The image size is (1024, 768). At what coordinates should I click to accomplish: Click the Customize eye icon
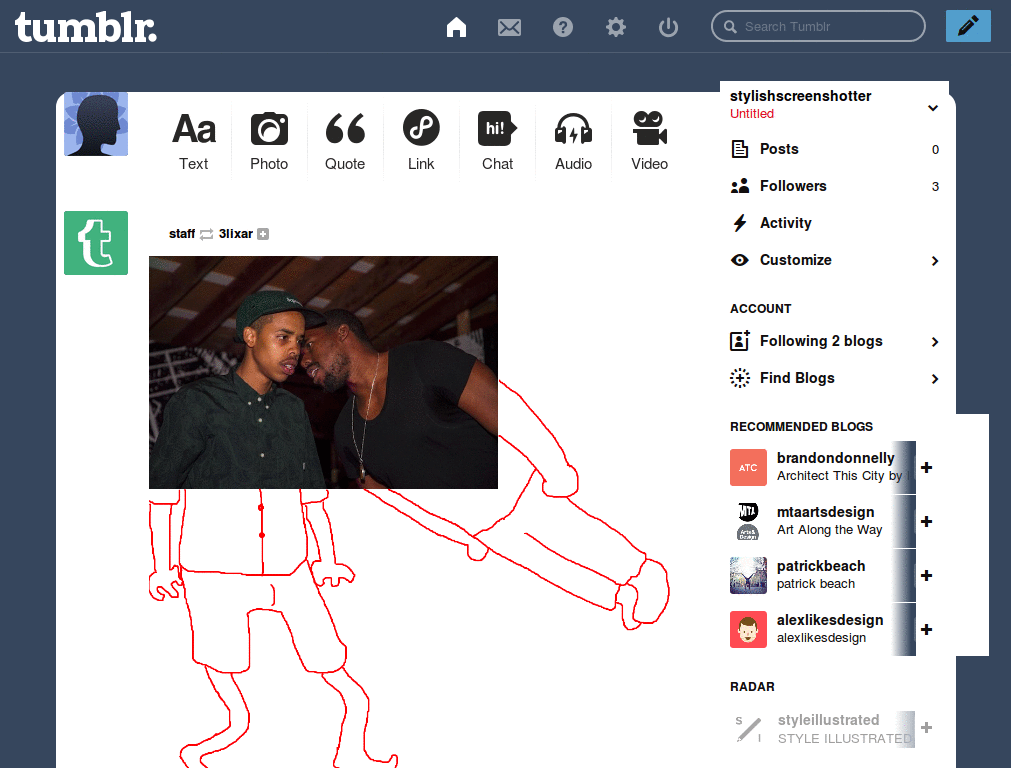[740, 260]
